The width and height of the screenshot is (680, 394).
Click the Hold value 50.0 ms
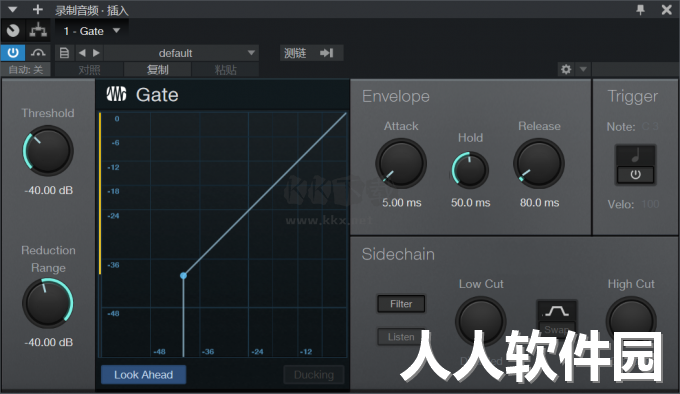[471, 203]
